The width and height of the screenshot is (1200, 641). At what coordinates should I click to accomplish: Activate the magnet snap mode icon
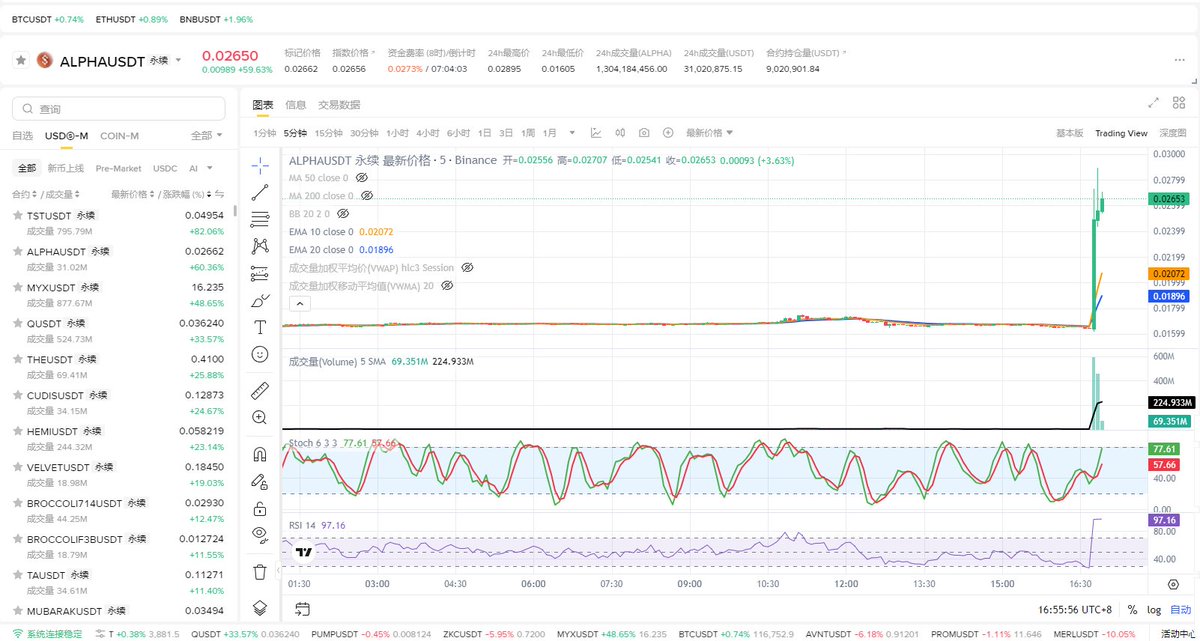[x=260, y=454]
